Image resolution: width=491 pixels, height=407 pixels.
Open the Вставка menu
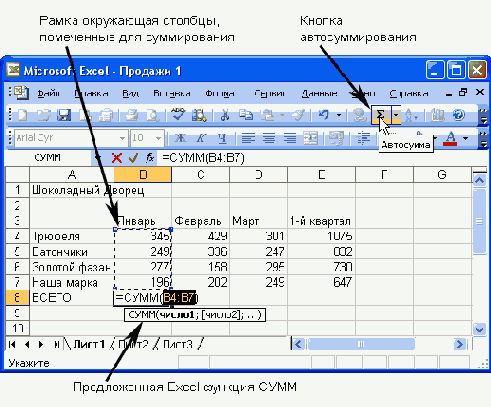[172, 94]
